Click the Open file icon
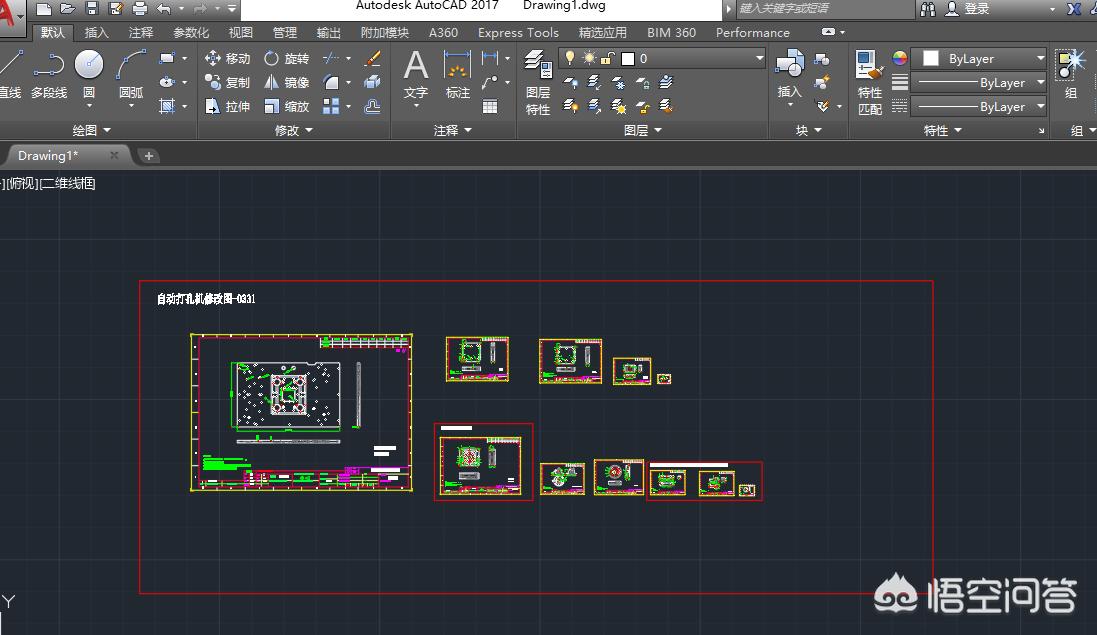Image resolution: width=1097 pixels, height=635 pixels. coord(68,8)
